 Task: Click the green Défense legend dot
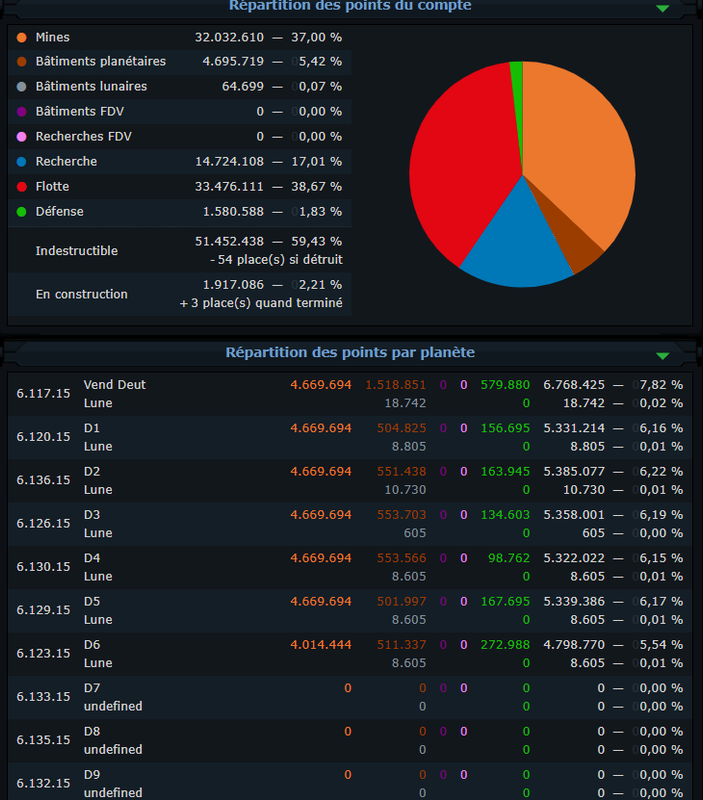tap(21, 212)
